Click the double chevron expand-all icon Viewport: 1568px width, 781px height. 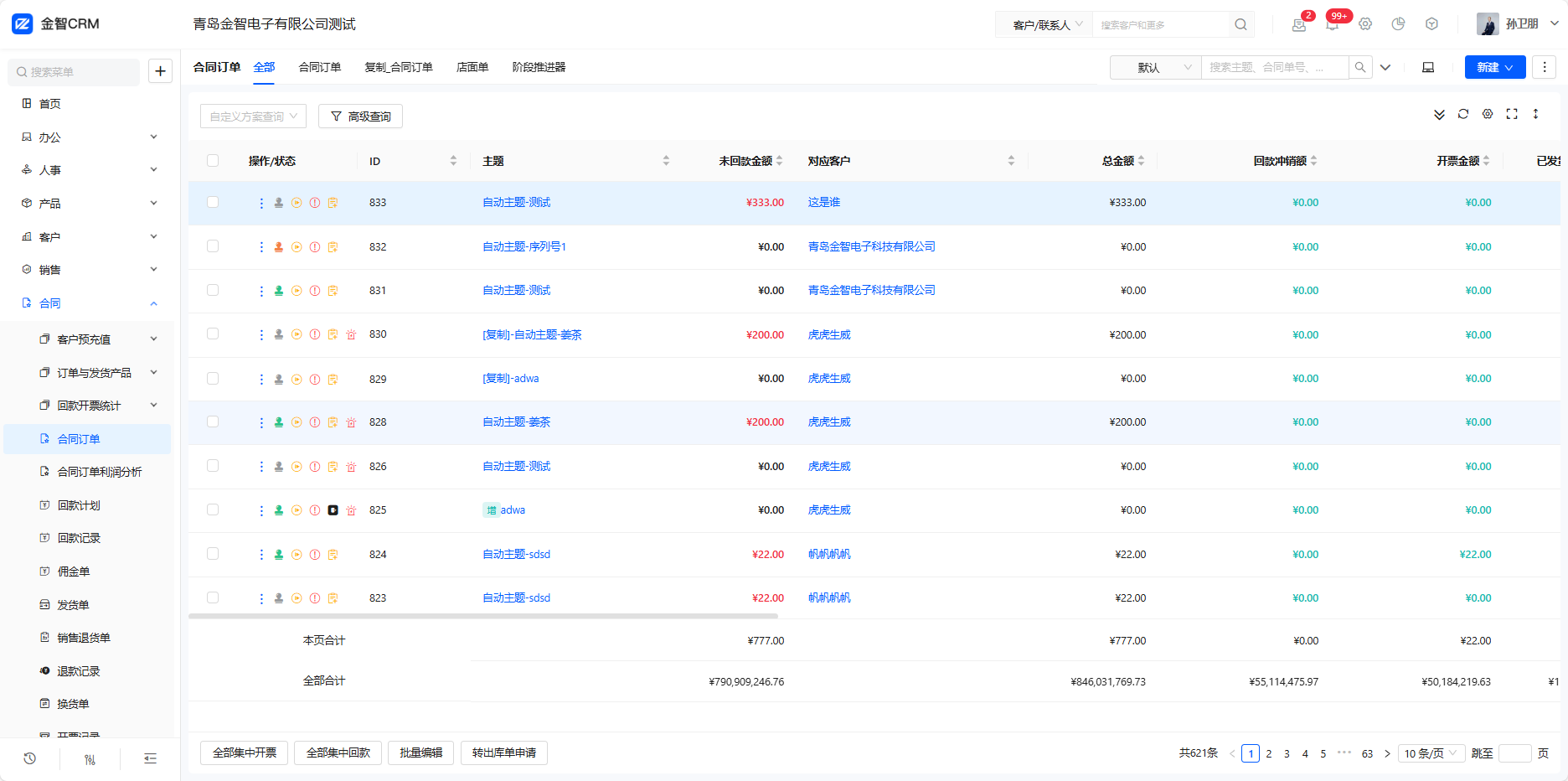coord(1439,115)
